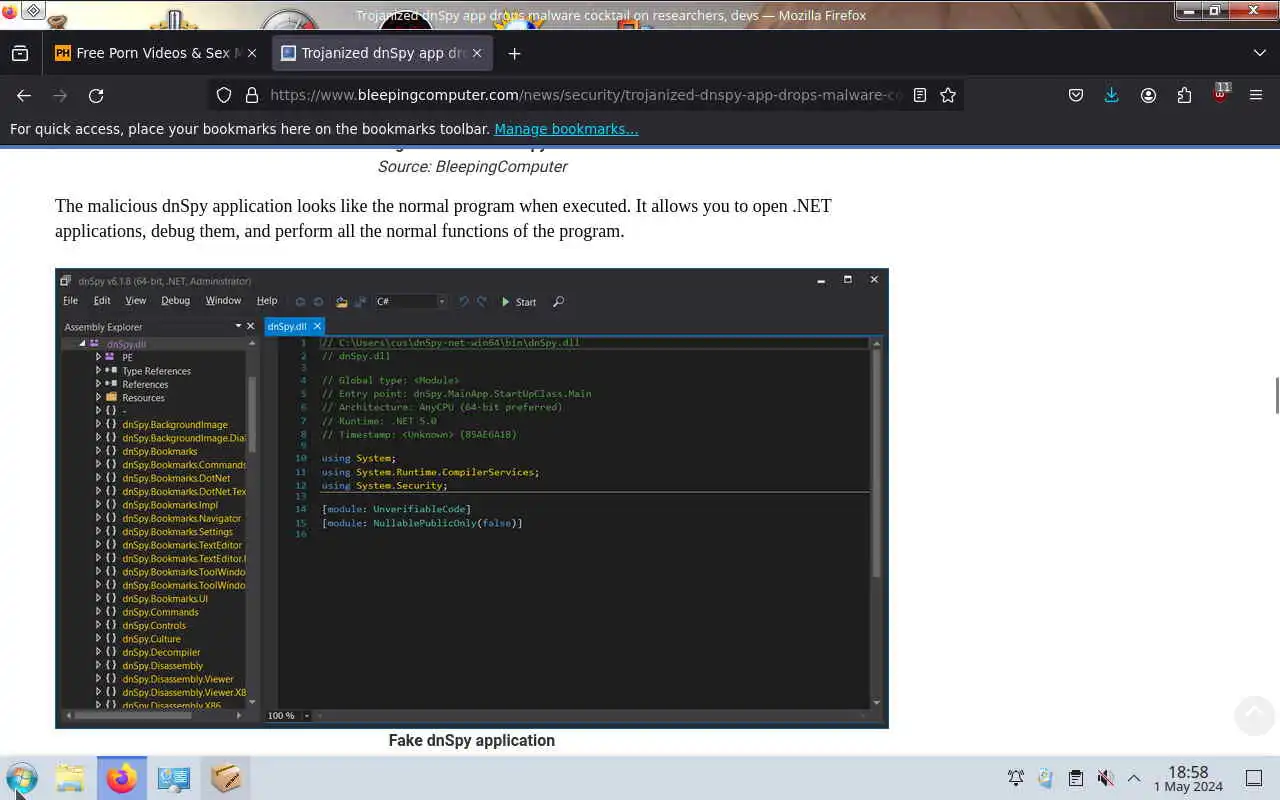This screenshot has height=800, width=1280.
Task: Switch to the tab with PH favicon
Action: click(157, 54)
